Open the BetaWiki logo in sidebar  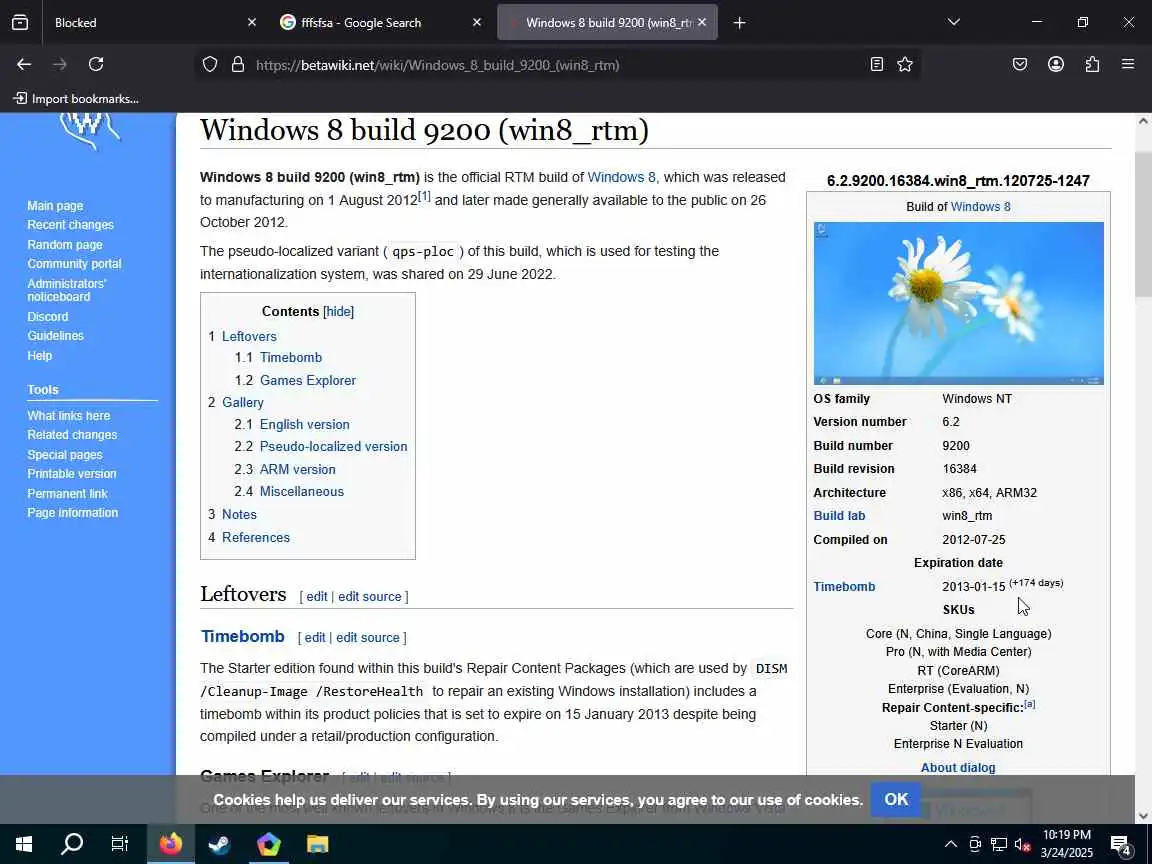point(89,131)
